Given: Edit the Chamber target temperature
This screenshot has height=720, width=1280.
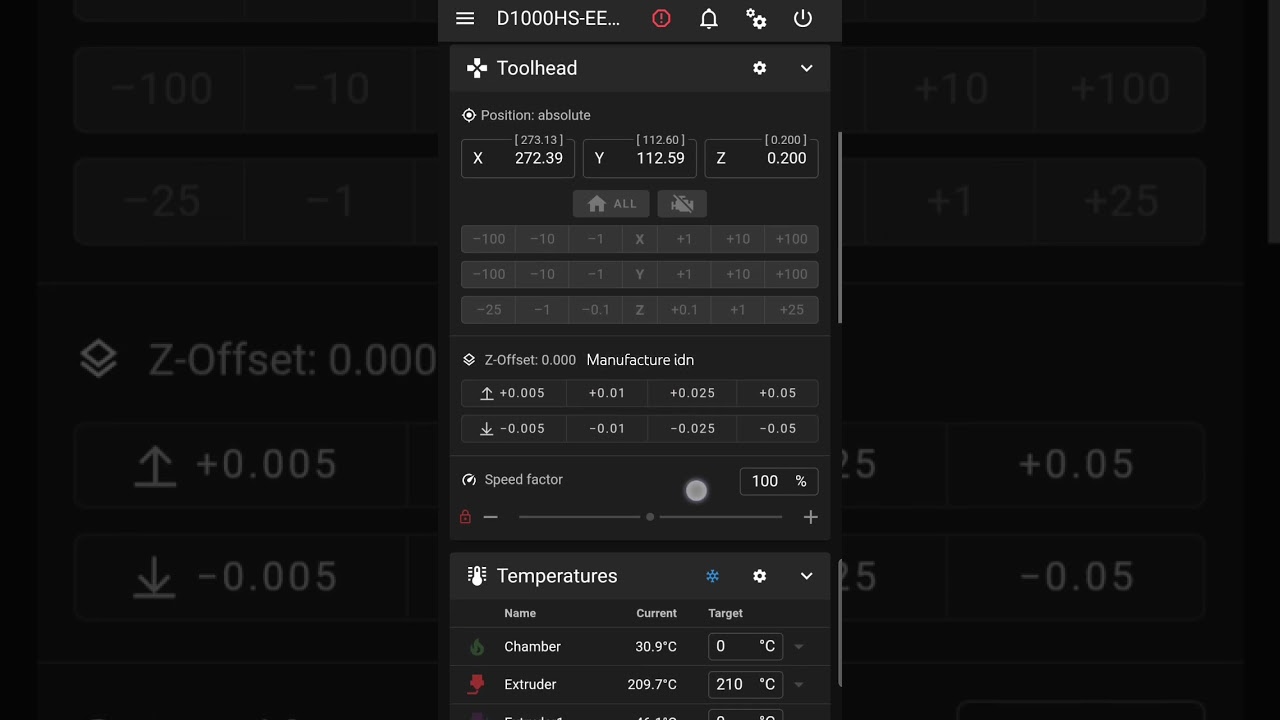Looking at the screenshot, I should point(745,646).
